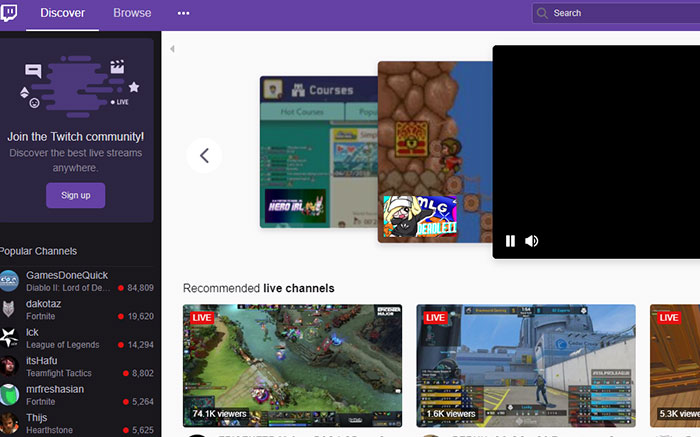Click GamesDoneQuick avatar icon
The width and height of the screenshot is (700, 437).
[x=8, y=281]
